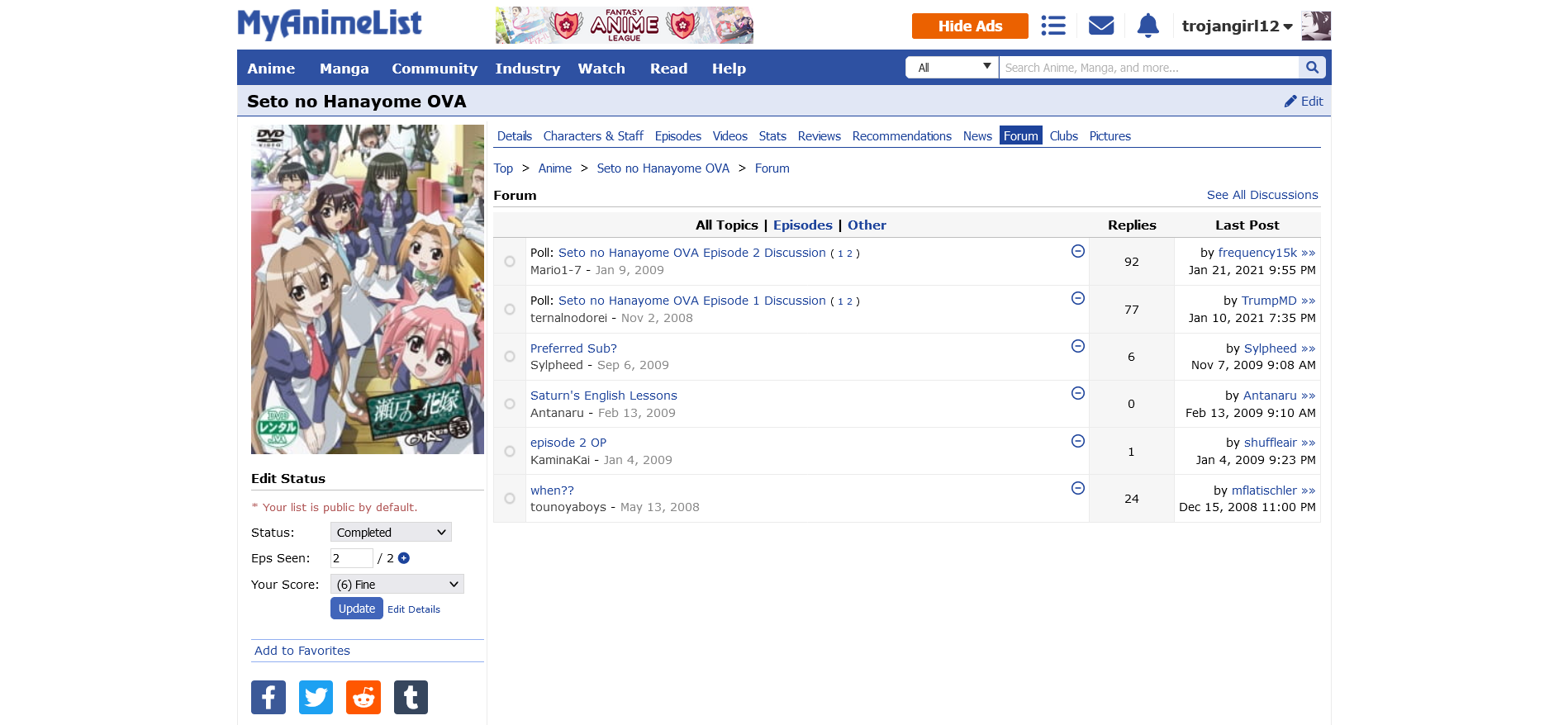Share the page on Reddit
Viewport: 1568px width, 725px height.
click(x=363, y=697)
